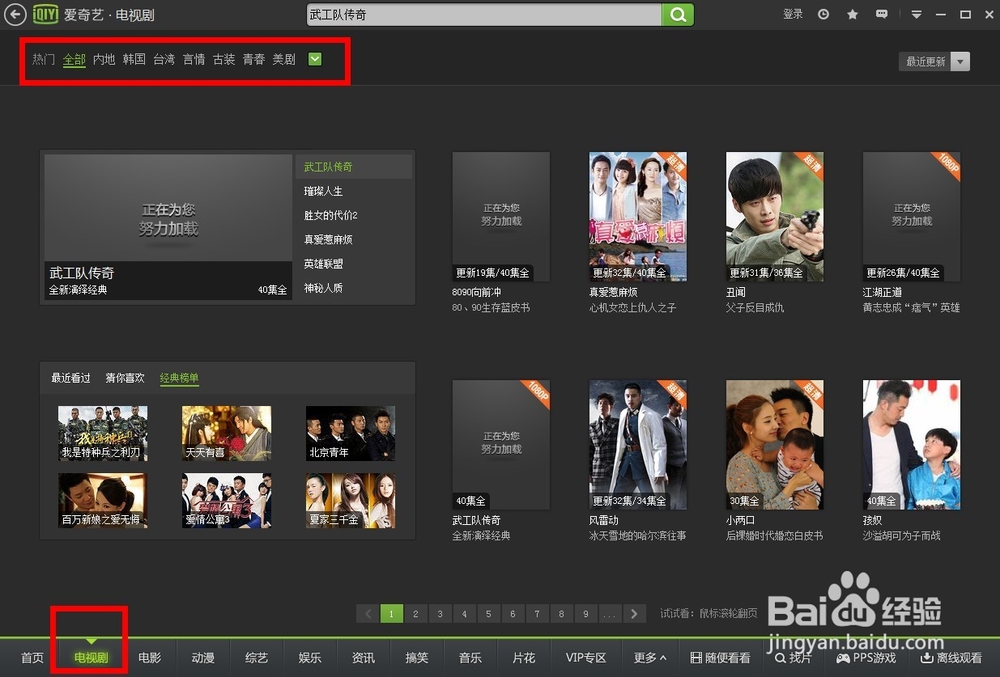Go to next page arrow
Image resolution: width=1000 pixels, height=677 pixels.
coord(634,613)
